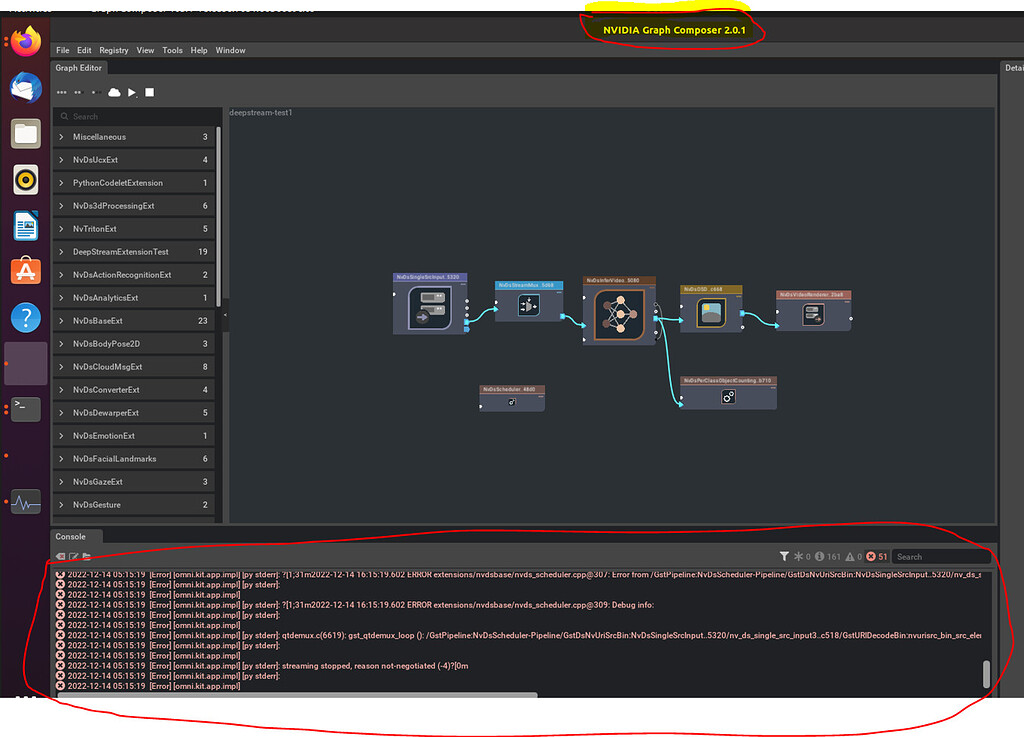Toggle info message visibility showing 161

[x=823, y=554]
